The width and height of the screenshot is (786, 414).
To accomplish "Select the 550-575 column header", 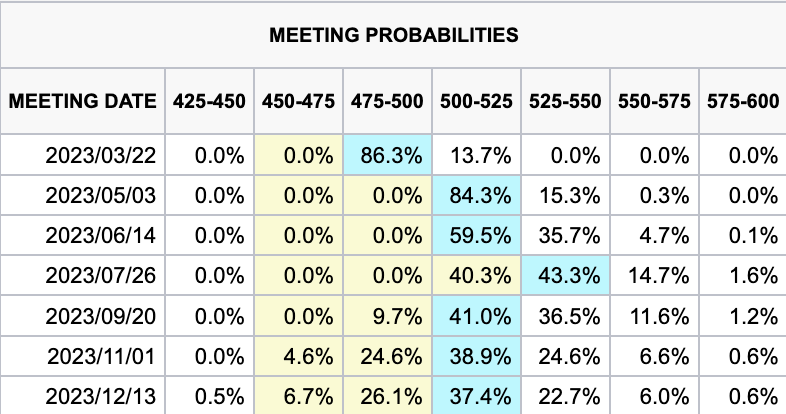I will click(654, 101).
